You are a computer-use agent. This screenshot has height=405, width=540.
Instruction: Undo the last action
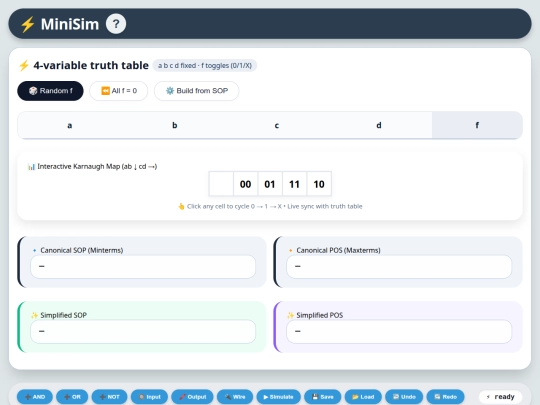click(404, 397)
